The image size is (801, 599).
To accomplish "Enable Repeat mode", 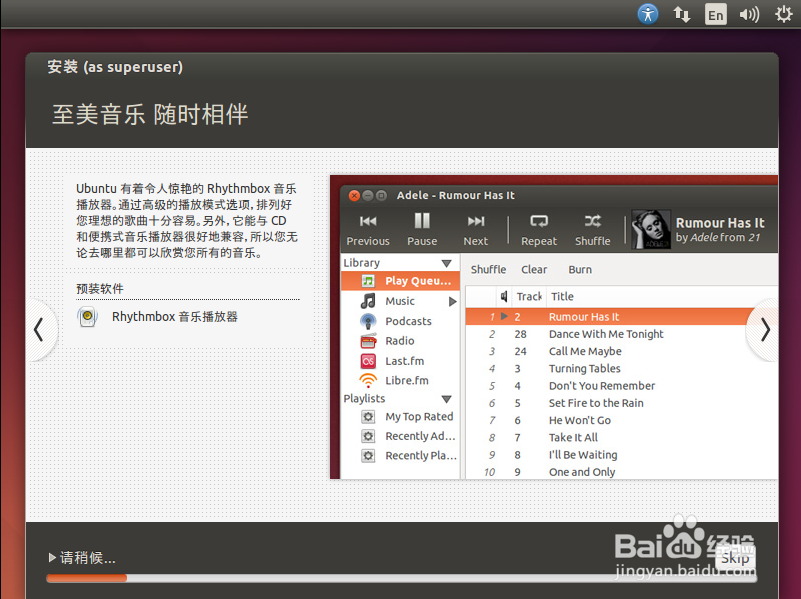I will [538, 230].
